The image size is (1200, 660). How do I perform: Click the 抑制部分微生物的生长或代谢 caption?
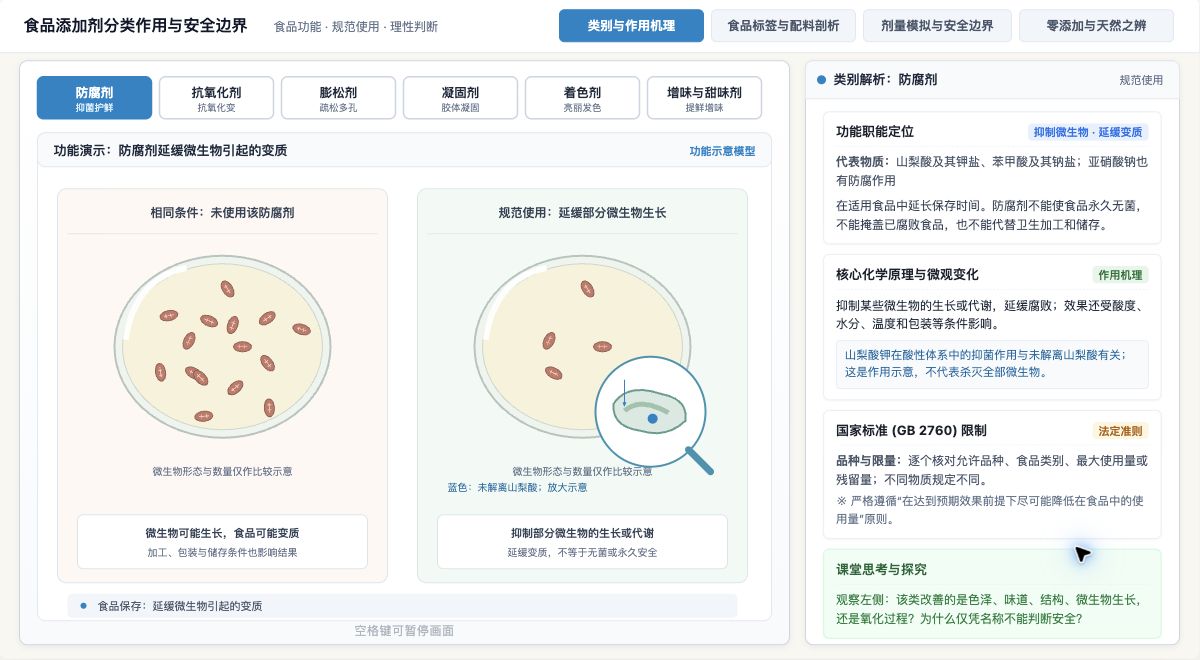pos(582,533)
